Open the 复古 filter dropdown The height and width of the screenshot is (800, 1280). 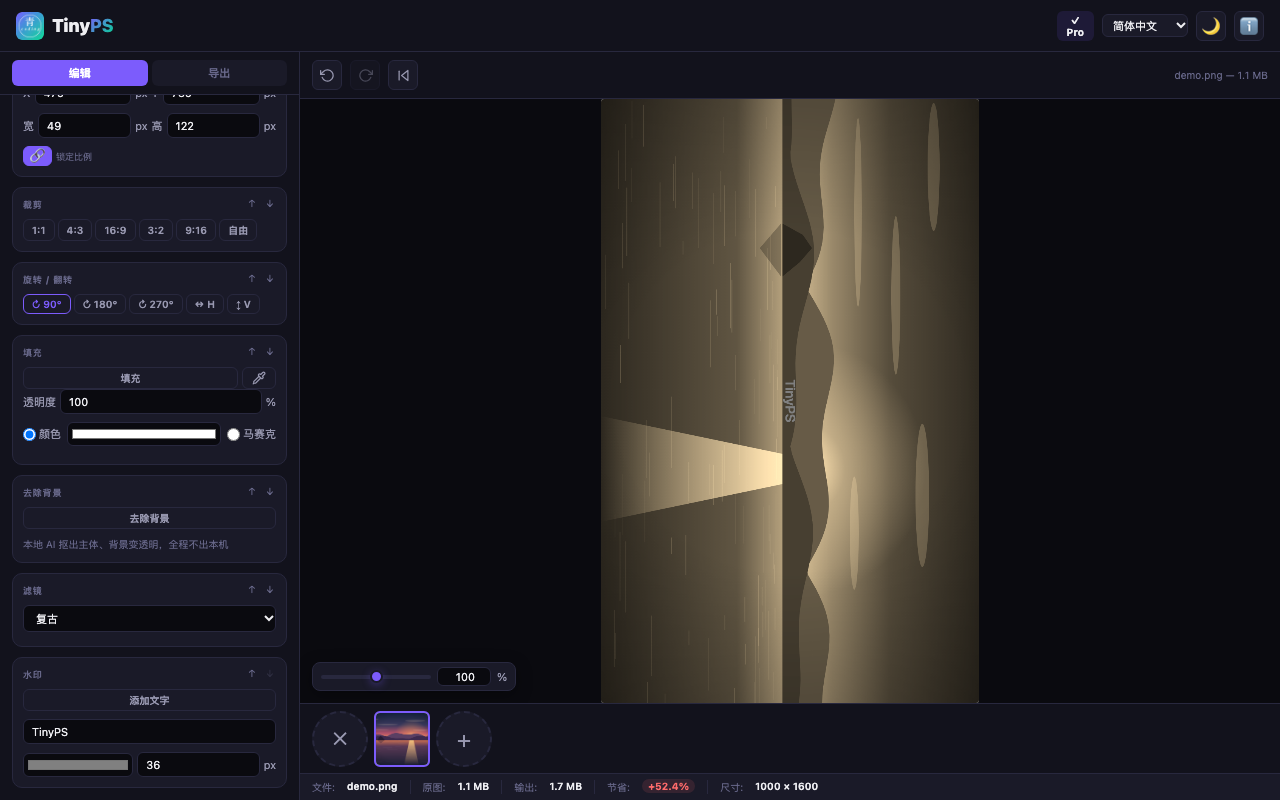coord(149,619)
